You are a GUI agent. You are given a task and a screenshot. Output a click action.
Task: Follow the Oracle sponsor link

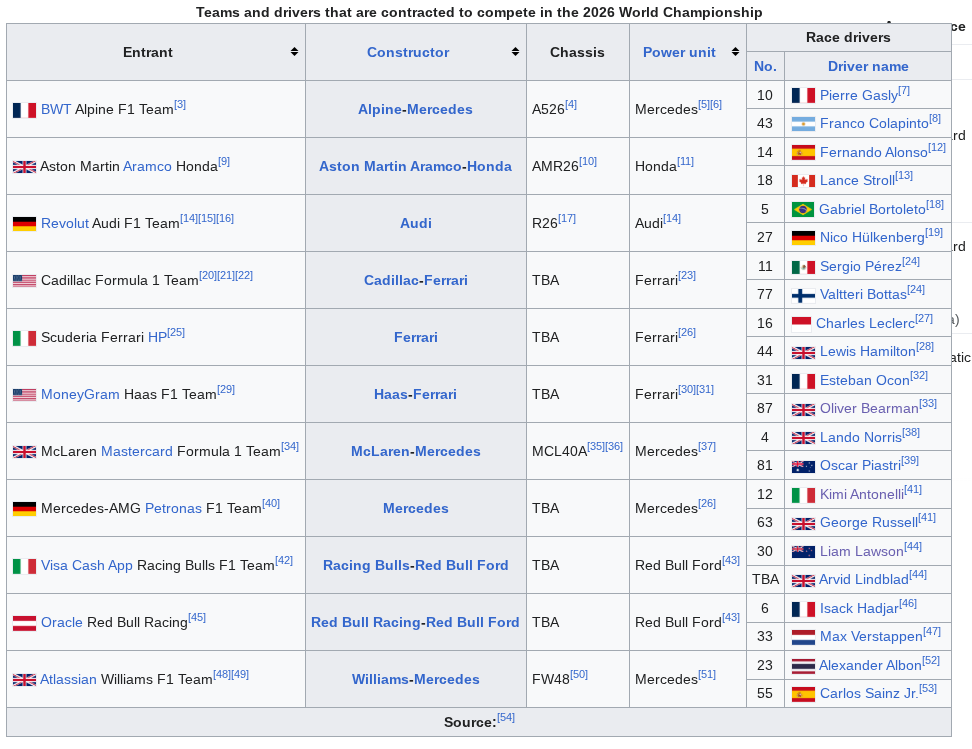[61, 623]
